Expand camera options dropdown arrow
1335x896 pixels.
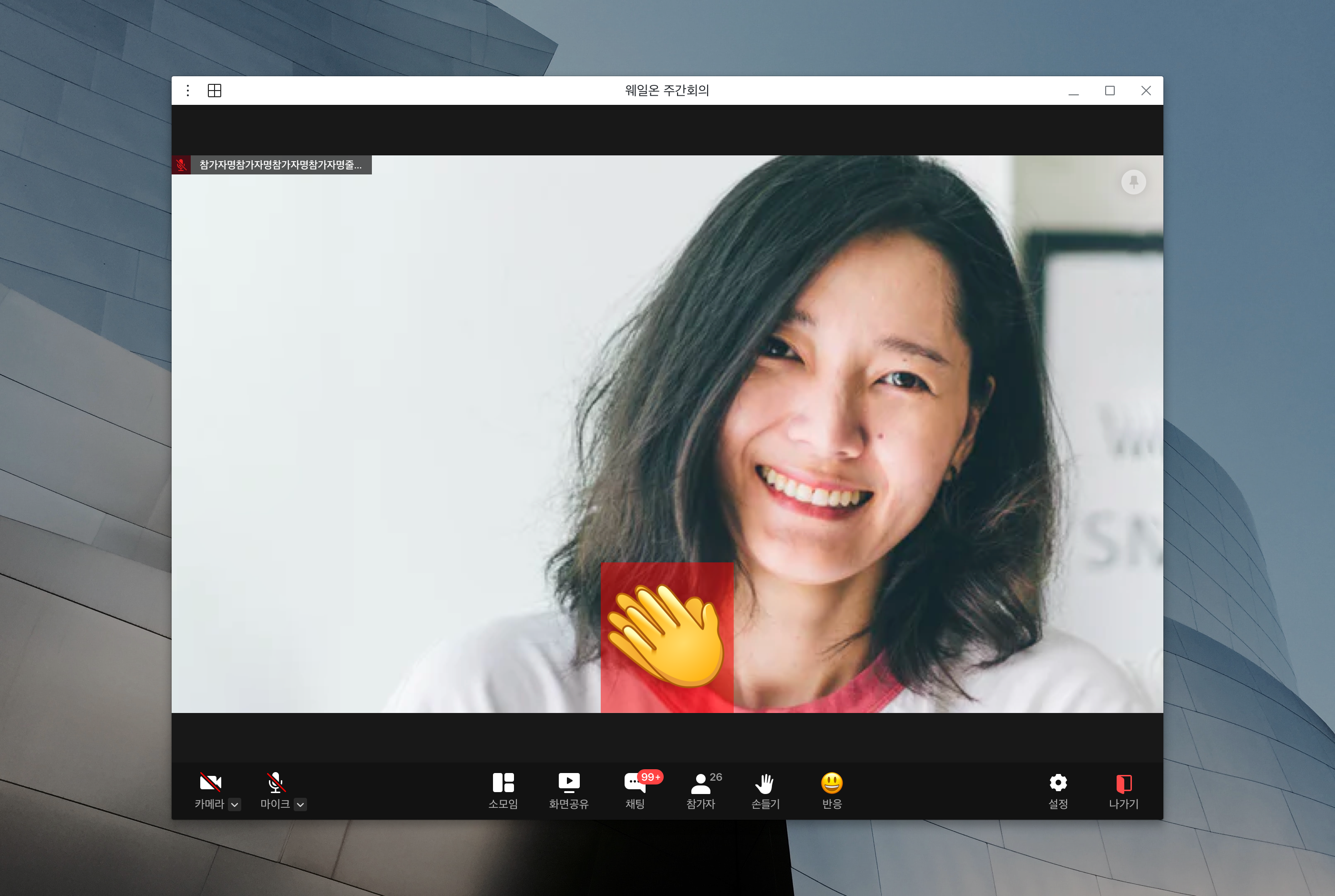point(235,804)
